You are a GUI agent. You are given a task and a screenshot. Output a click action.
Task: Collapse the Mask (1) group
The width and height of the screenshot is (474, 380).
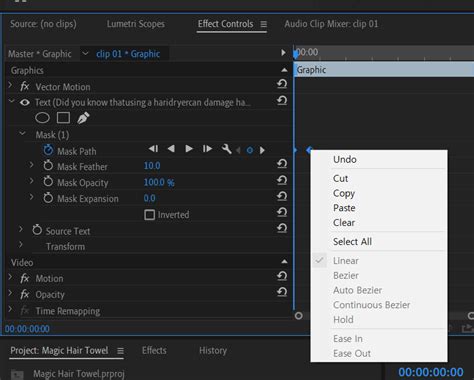pos(22,133)
